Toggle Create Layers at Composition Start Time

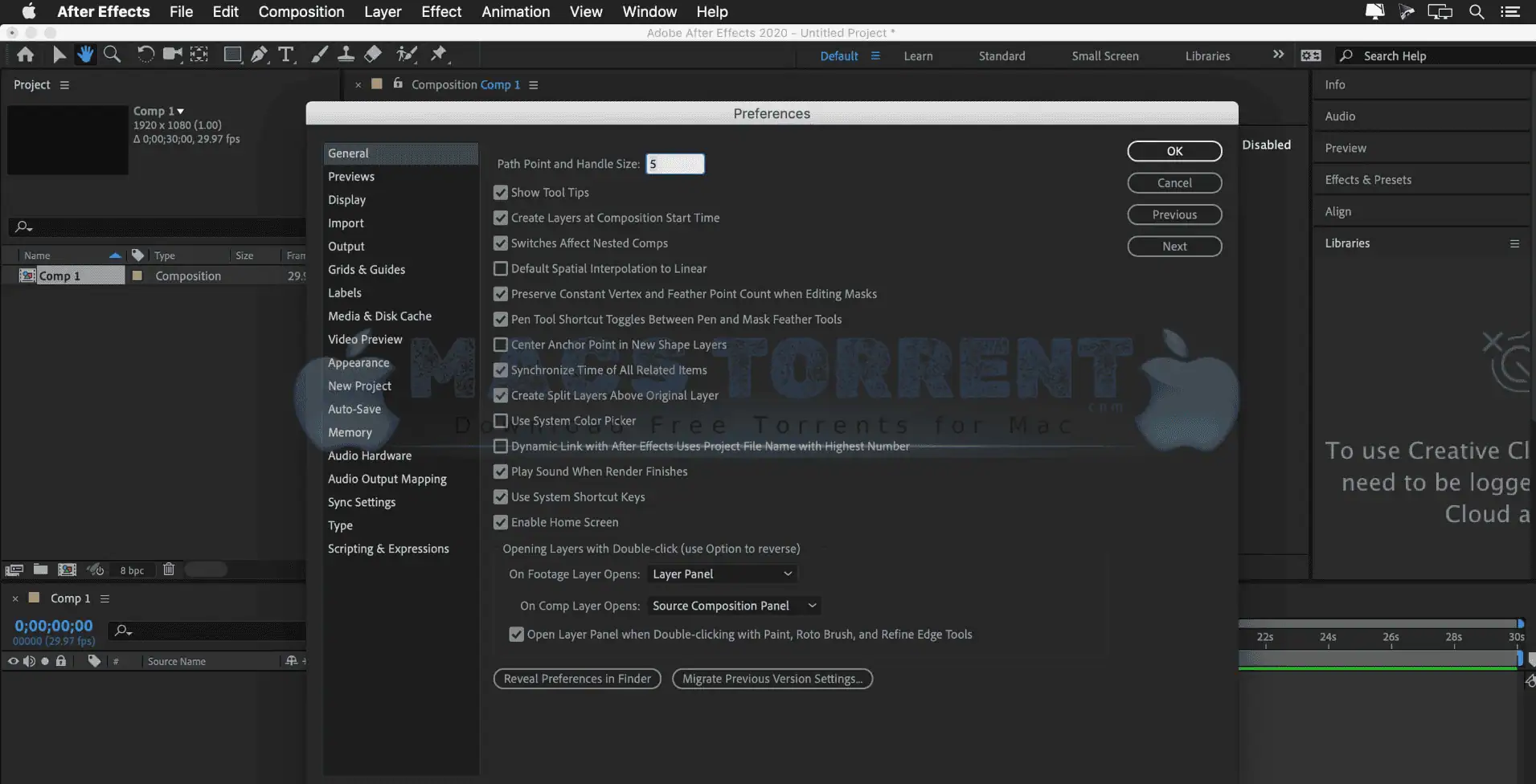pos(501,218)
